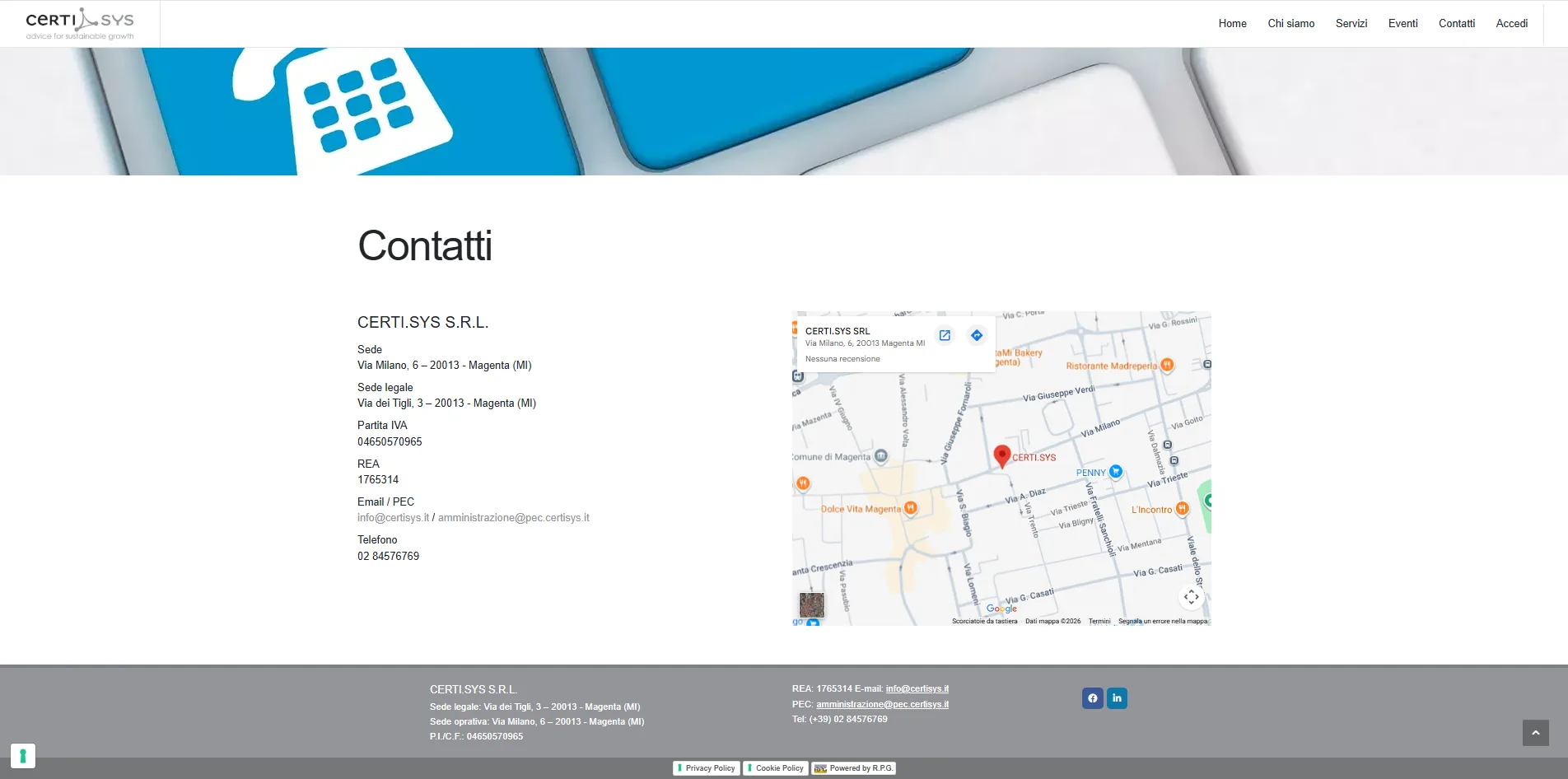
Task: Click Segnala un errore nella mappa
Action: coord(1162,622)
